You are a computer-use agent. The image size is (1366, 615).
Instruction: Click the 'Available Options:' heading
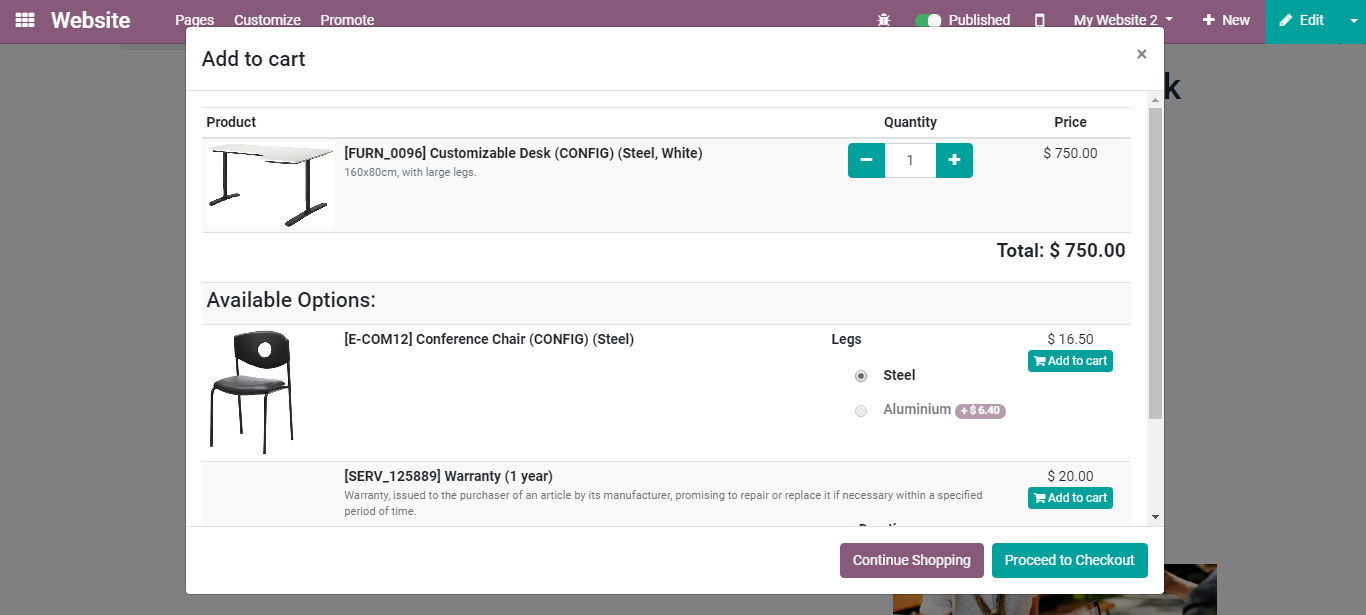[x=291, y=300]
